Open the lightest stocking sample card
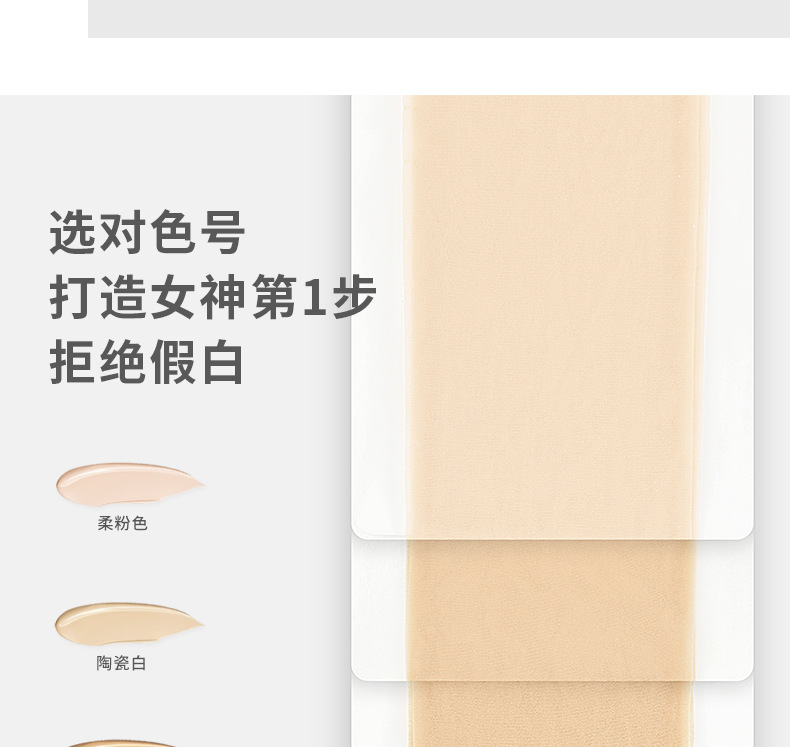The image size is (790, 747). click(552, 316)
